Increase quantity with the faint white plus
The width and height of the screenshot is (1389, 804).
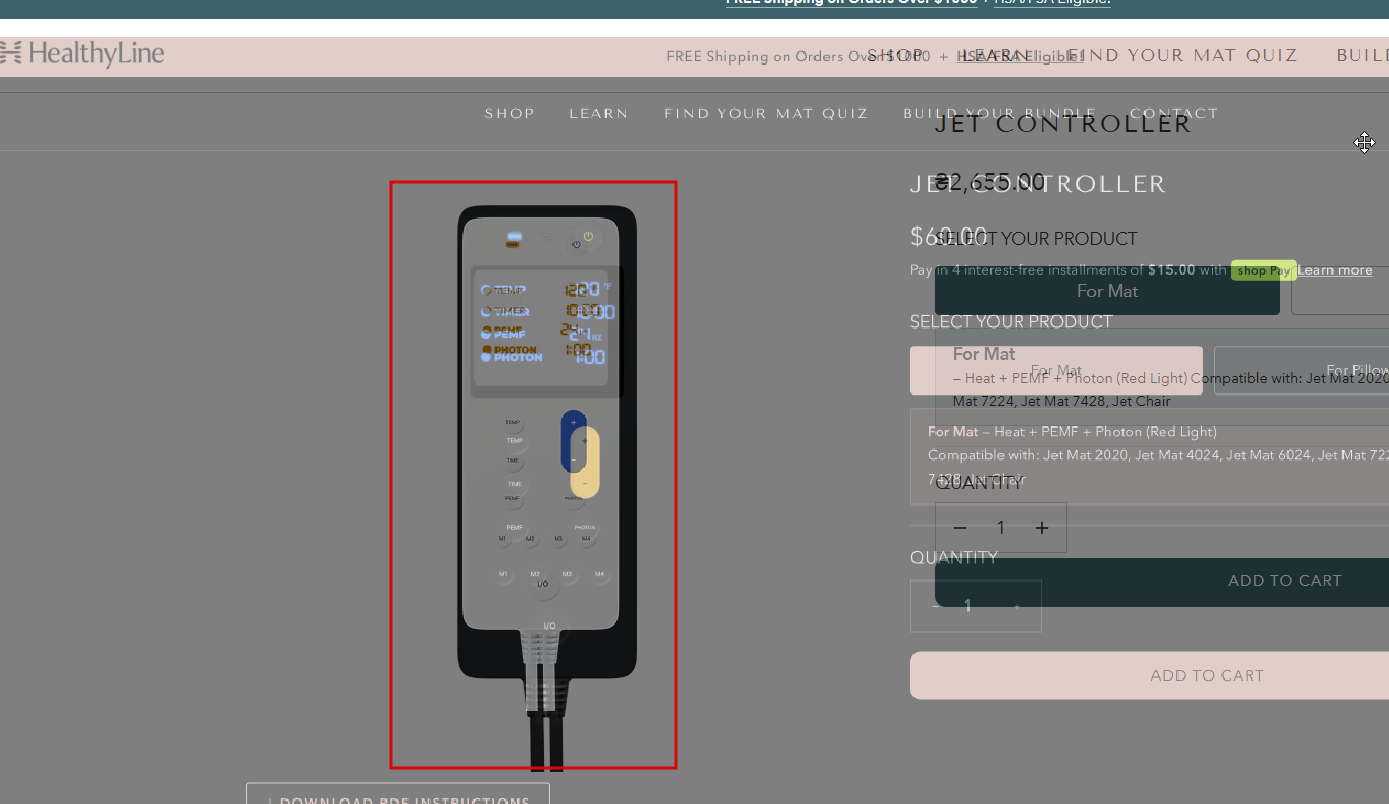pos(1017,606)
